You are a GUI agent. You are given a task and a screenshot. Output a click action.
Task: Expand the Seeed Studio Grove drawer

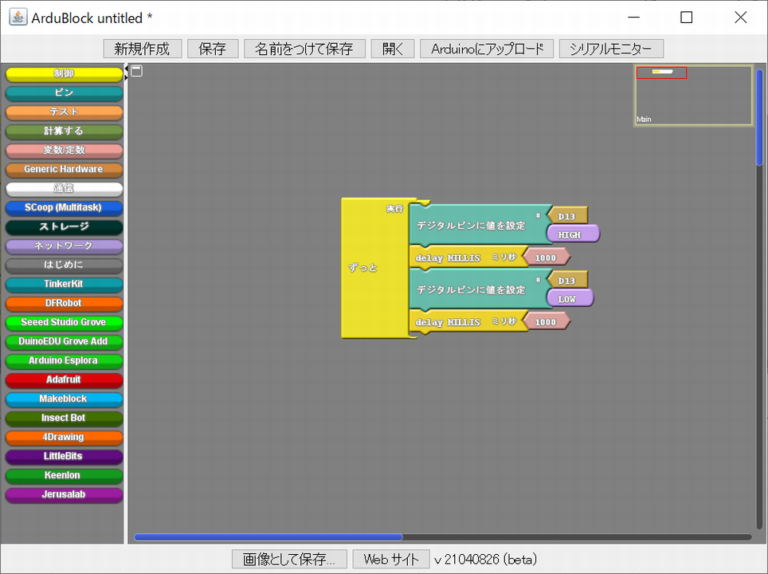click(x=63, y=323)
